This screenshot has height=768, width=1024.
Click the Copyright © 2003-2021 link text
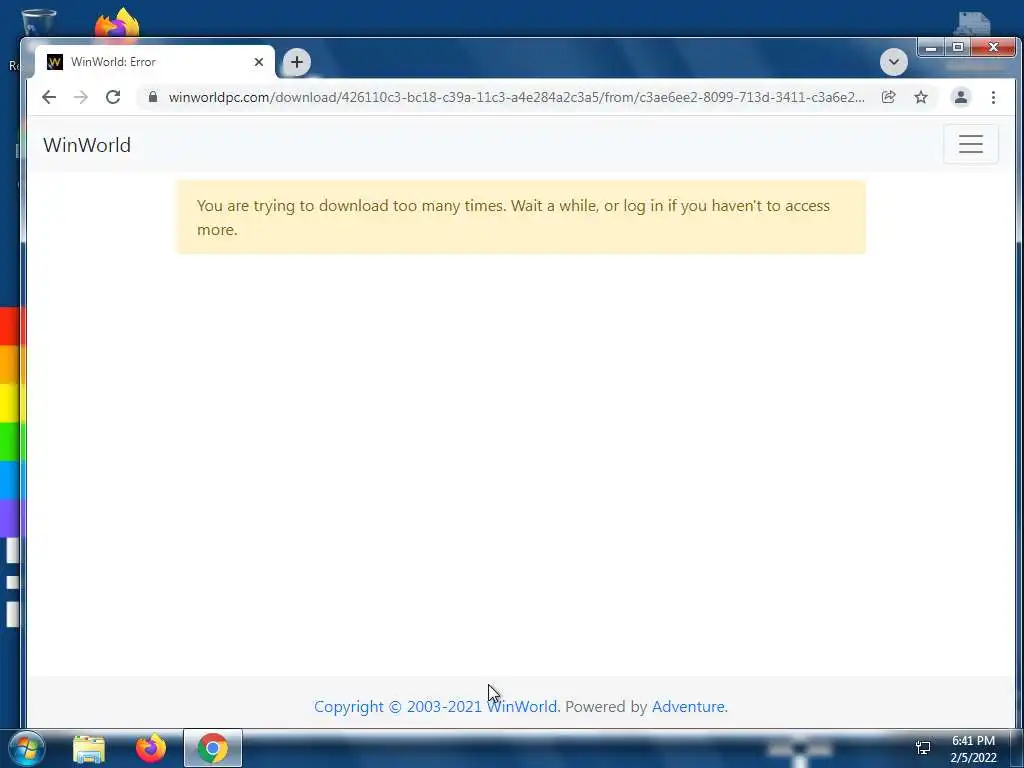coord(398,707)
